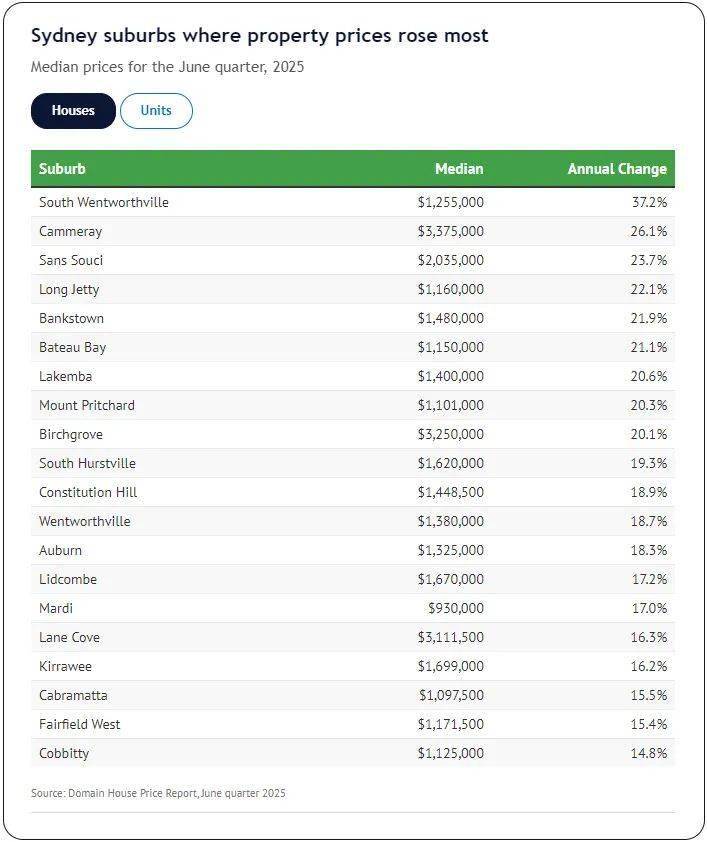Select the South Wentworthville row

tap(104, 202)
